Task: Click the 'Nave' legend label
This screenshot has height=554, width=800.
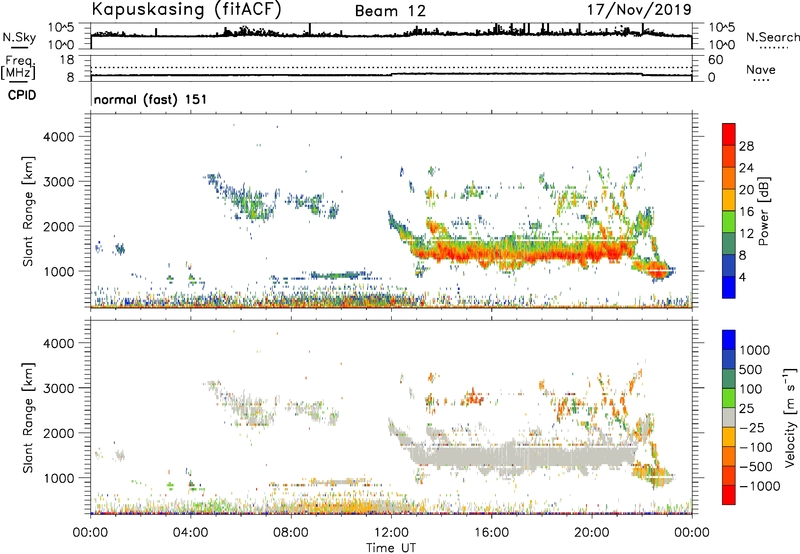Action: click(x=761, y=69)
